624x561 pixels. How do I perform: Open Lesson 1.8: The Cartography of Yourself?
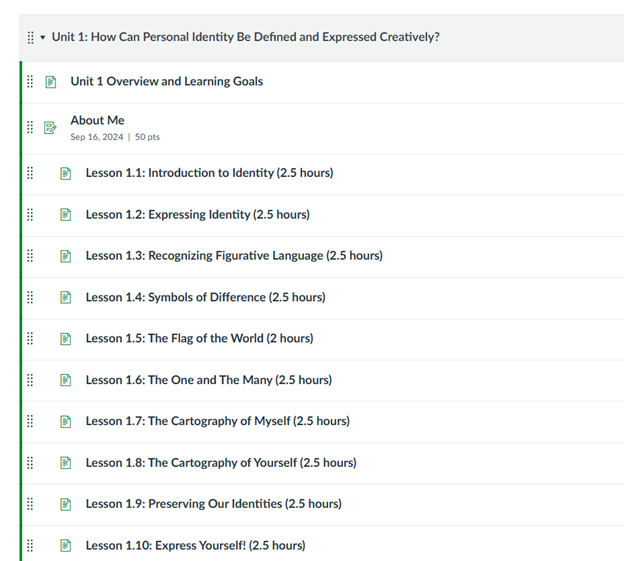[x=220, y=463]
